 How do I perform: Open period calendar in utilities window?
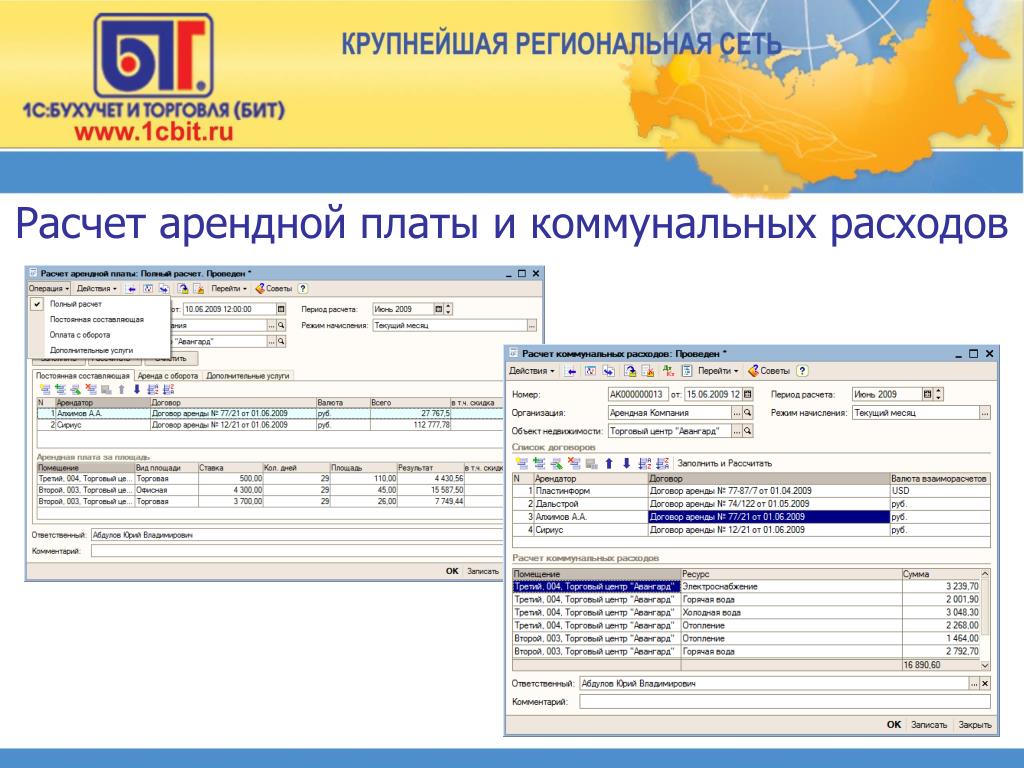pos(927,394)
